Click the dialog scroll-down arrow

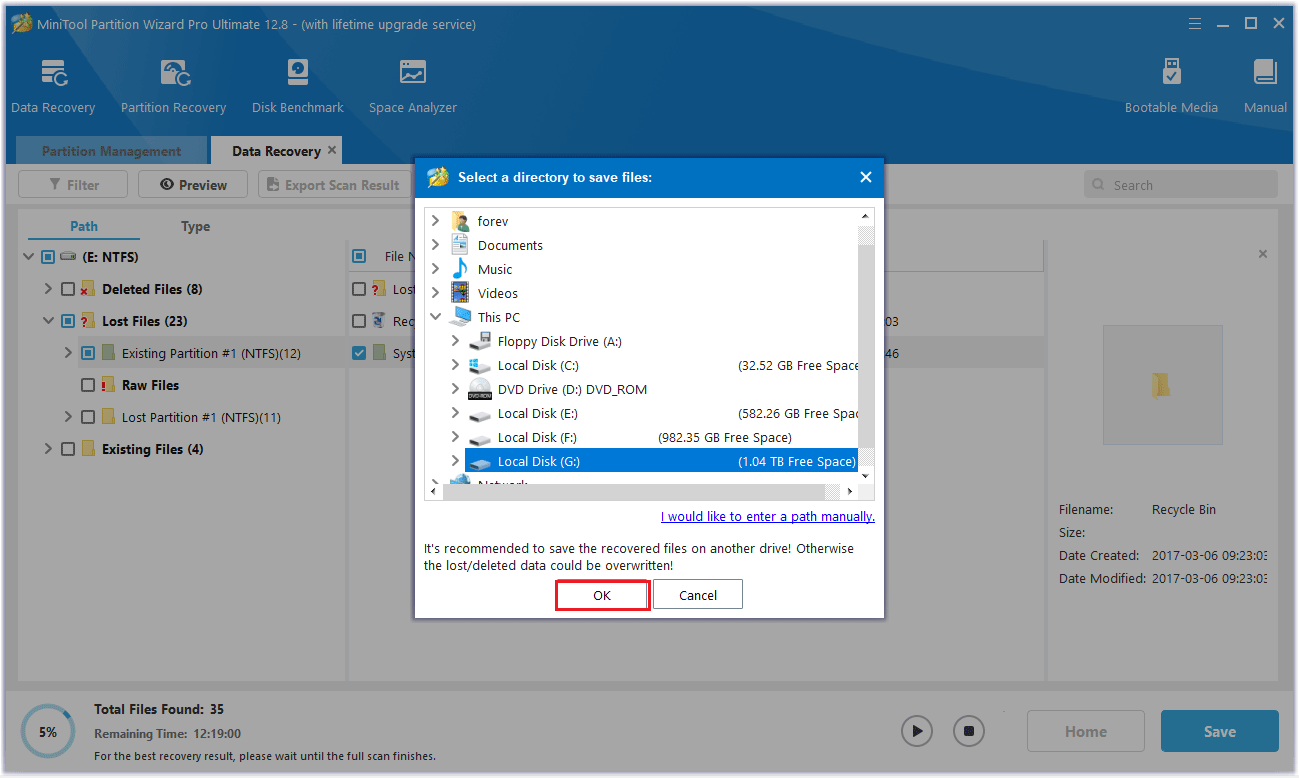pyautogui.click(x=866, y=475)
